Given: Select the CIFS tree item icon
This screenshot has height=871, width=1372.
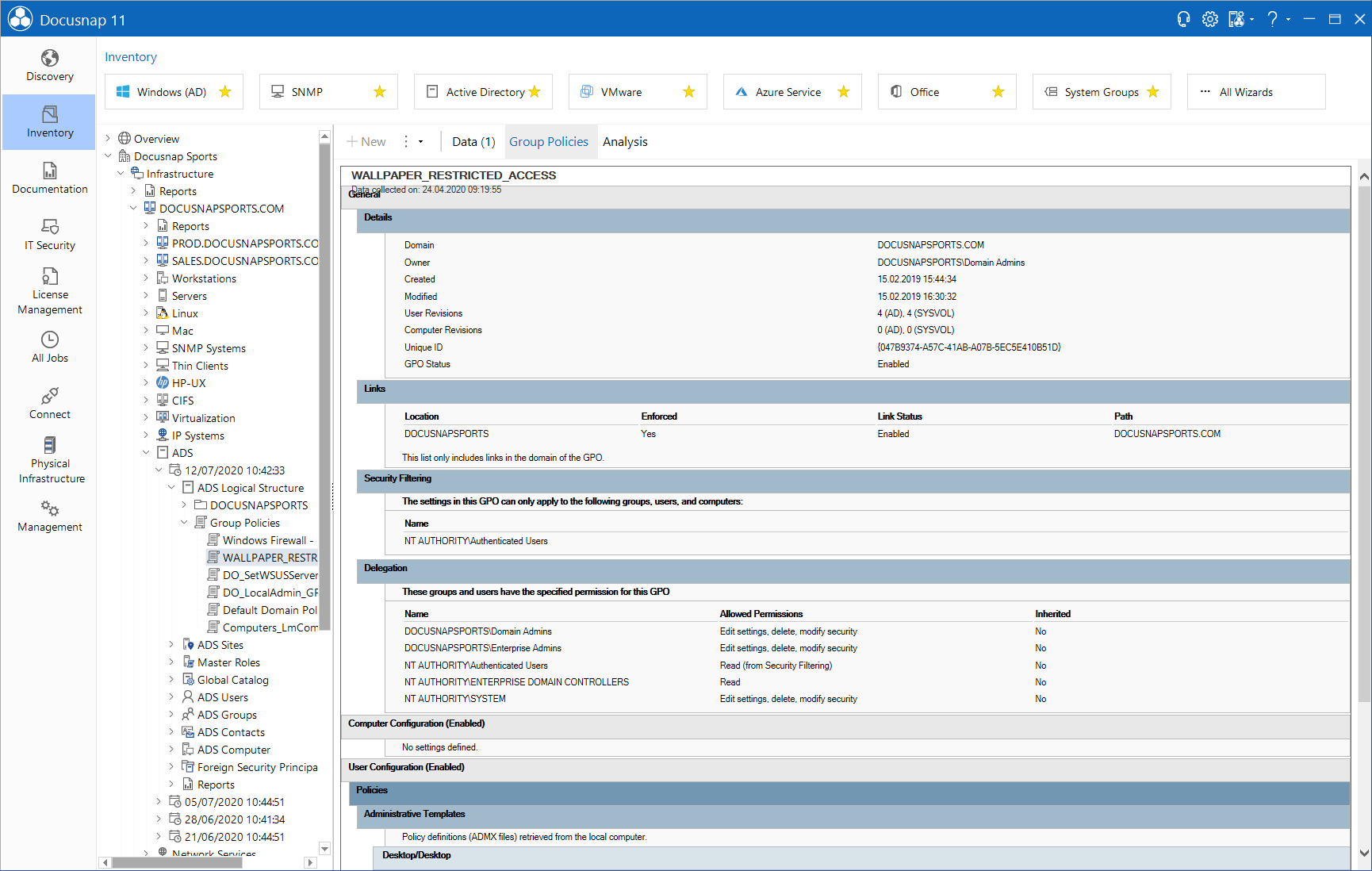Looking at the screenshot, I should (x=163, y=401).
